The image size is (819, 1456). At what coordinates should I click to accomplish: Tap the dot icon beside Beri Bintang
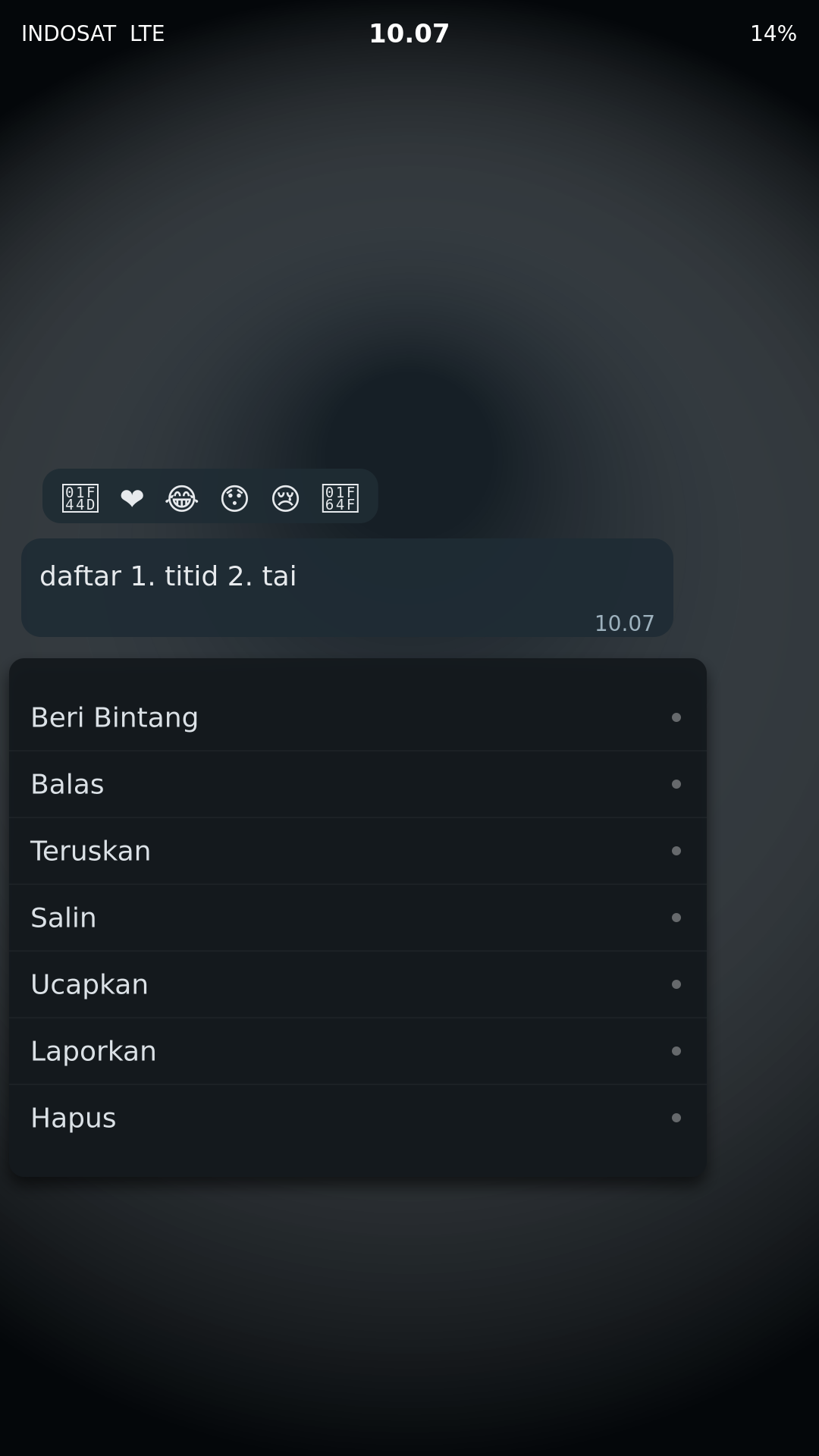(x=676, y=717)
